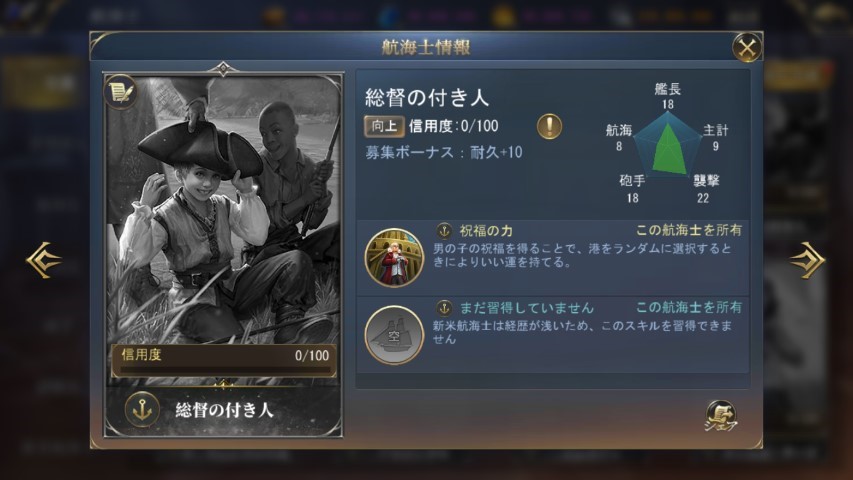The image size is (853, 480).
Task: Click anchor icon next to 祝福の力
Action: pyautogui.click(x=444, y=231)
